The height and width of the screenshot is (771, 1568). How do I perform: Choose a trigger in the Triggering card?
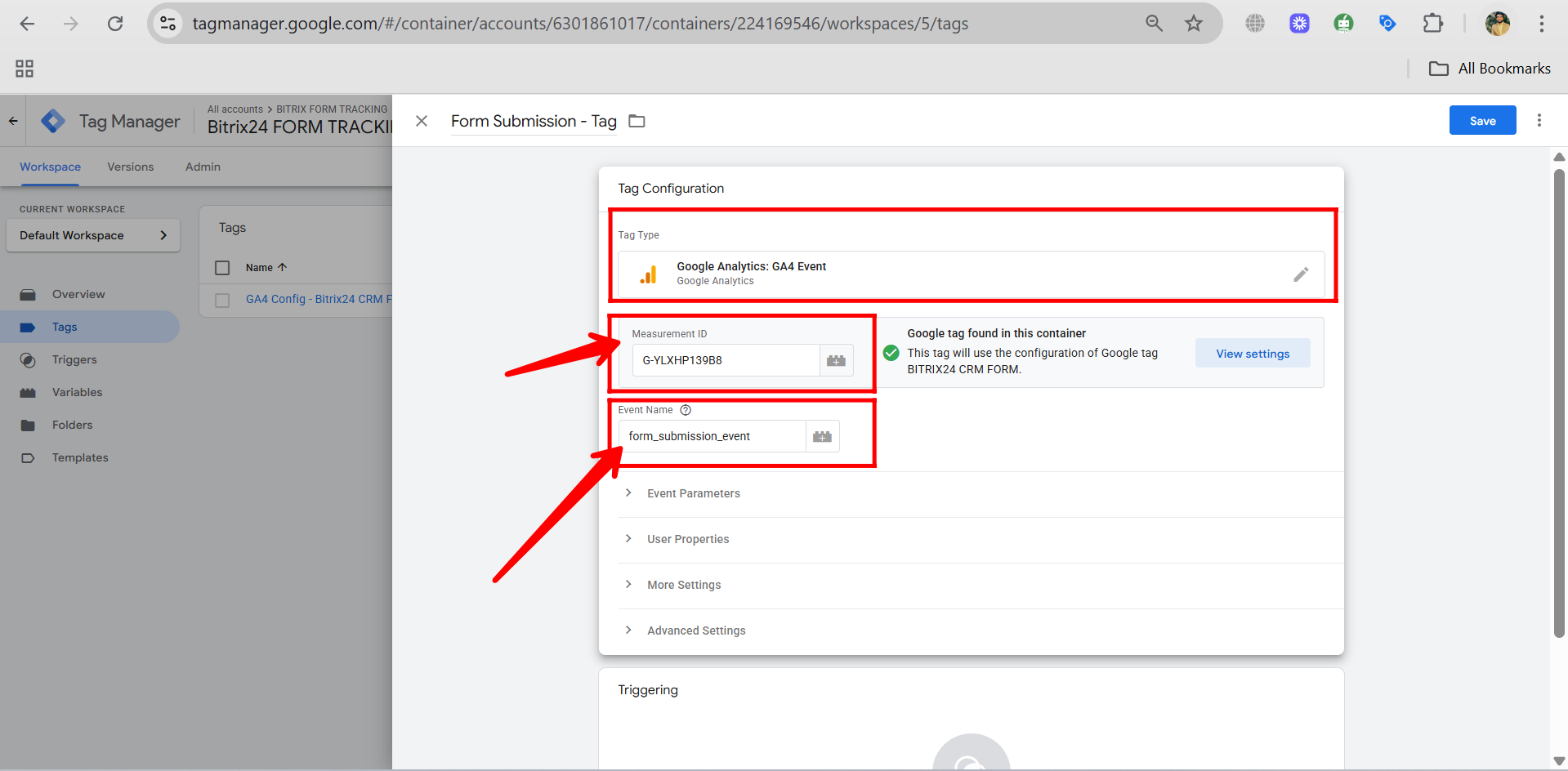click(971, 751)
